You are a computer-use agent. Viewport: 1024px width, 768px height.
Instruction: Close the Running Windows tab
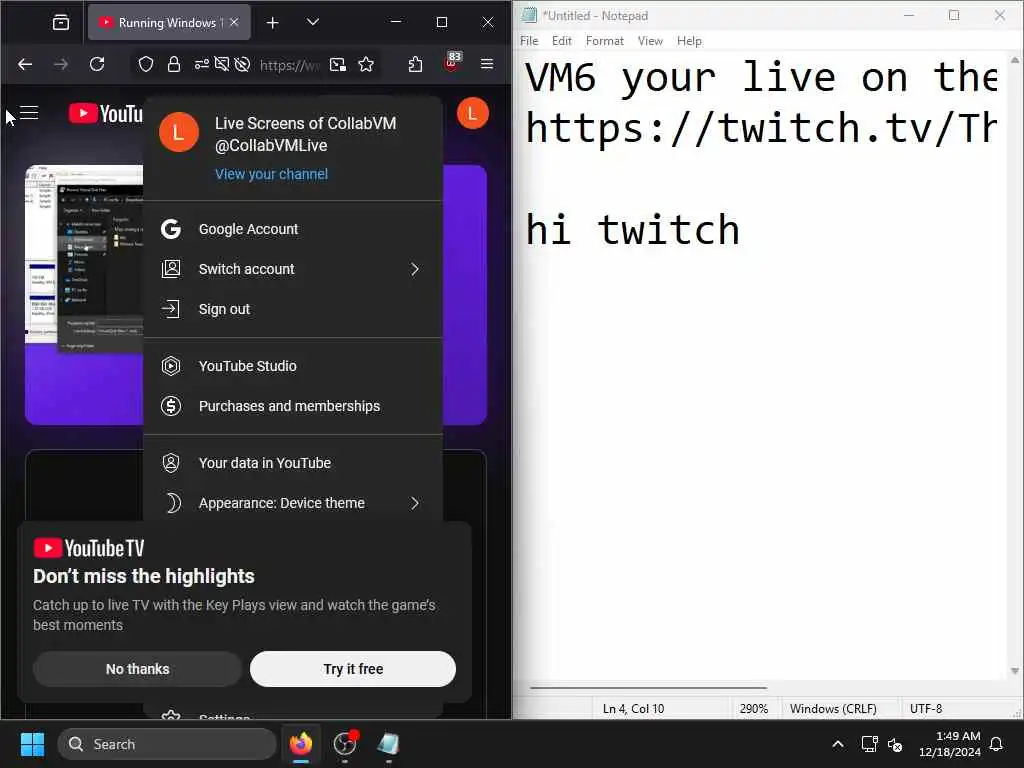(234, 22)
